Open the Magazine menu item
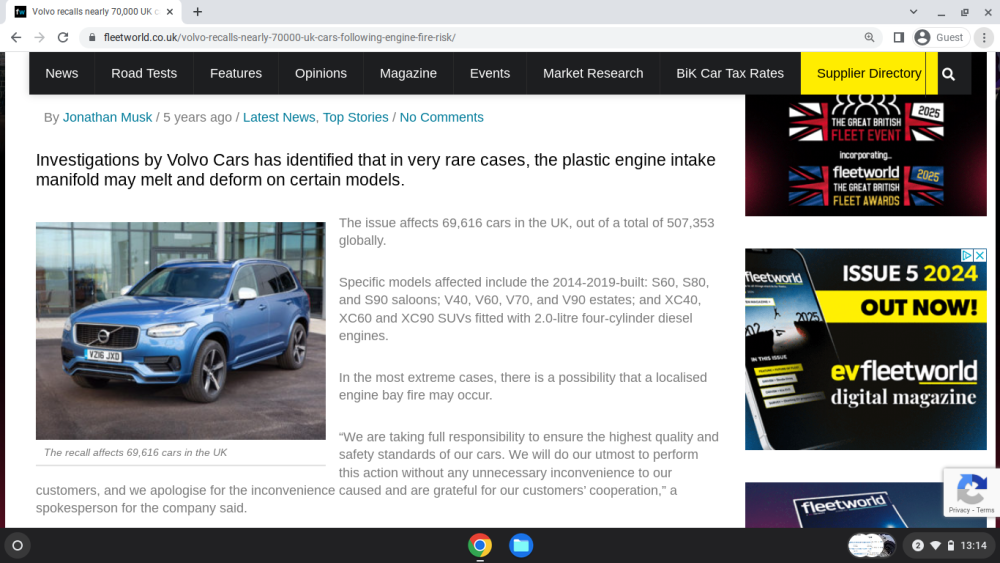This screenshot has height=563, width=1000. [x=408, y=73]
